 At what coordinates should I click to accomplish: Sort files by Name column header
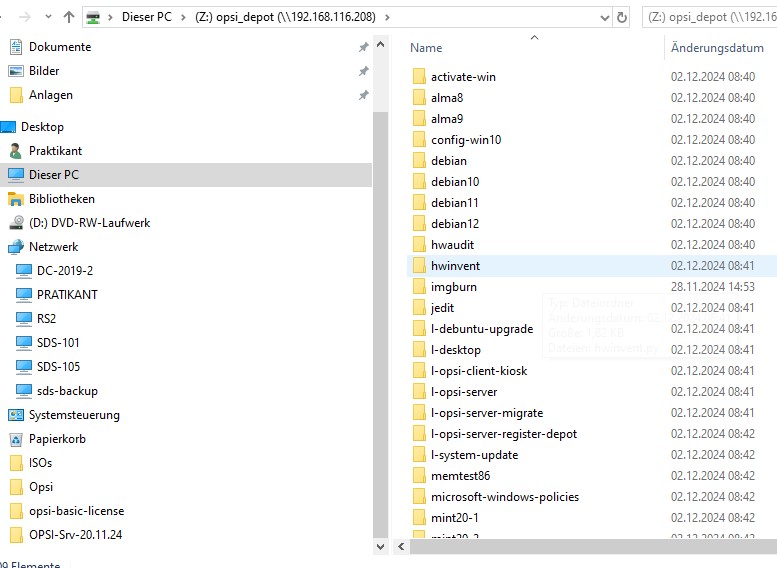point(426,48)
